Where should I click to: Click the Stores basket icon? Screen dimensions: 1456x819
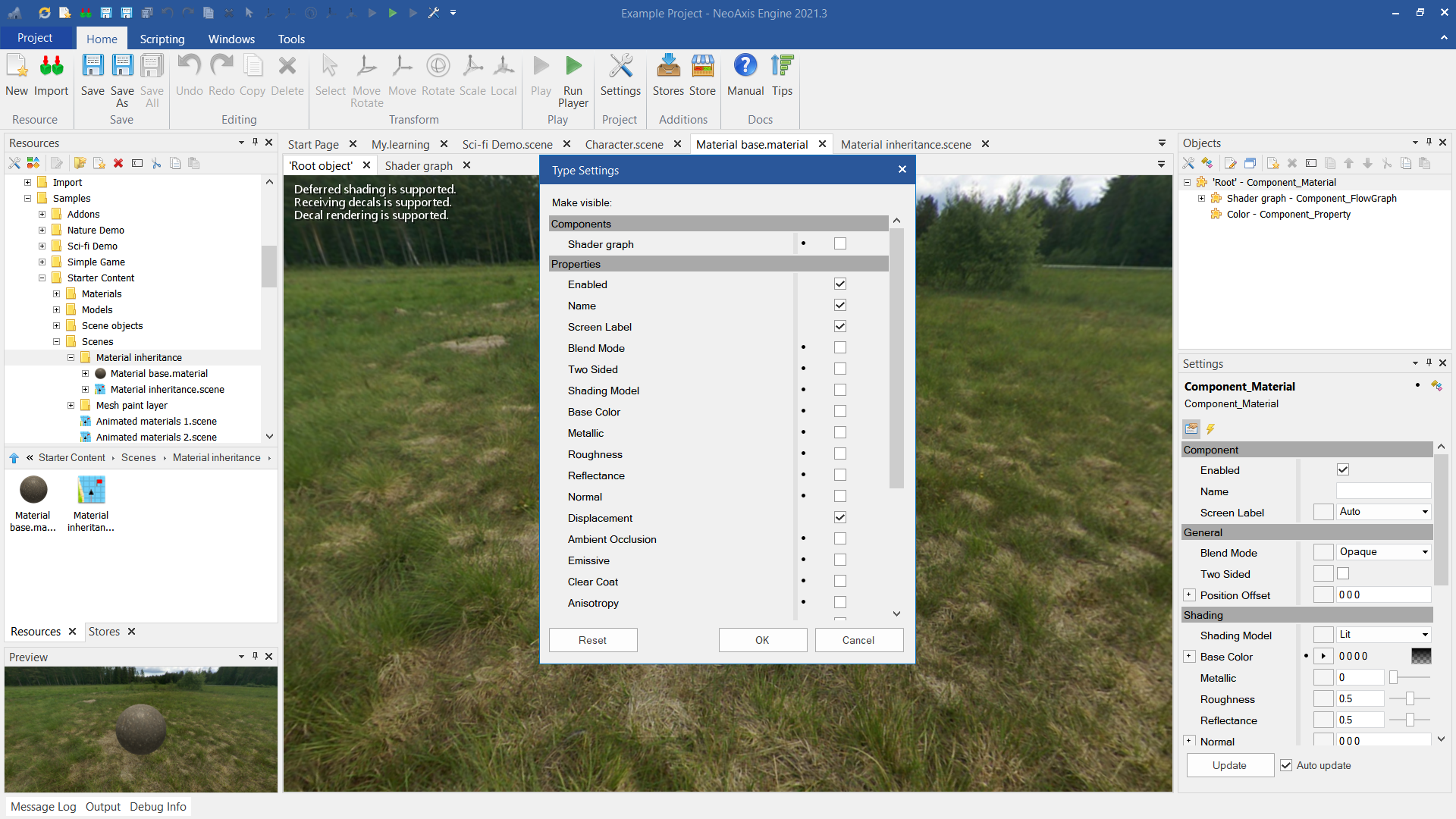point(668,67)
